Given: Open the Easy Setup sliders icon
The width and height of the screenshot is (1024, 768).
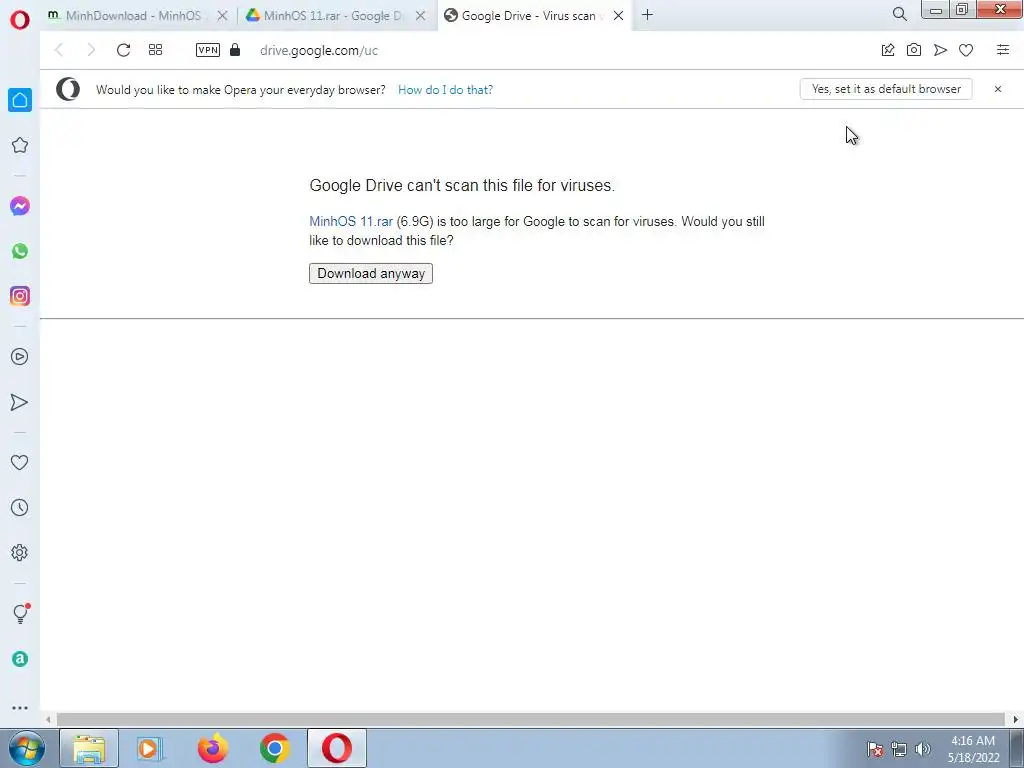Looking at the screenshot, I should point(1003,50).
